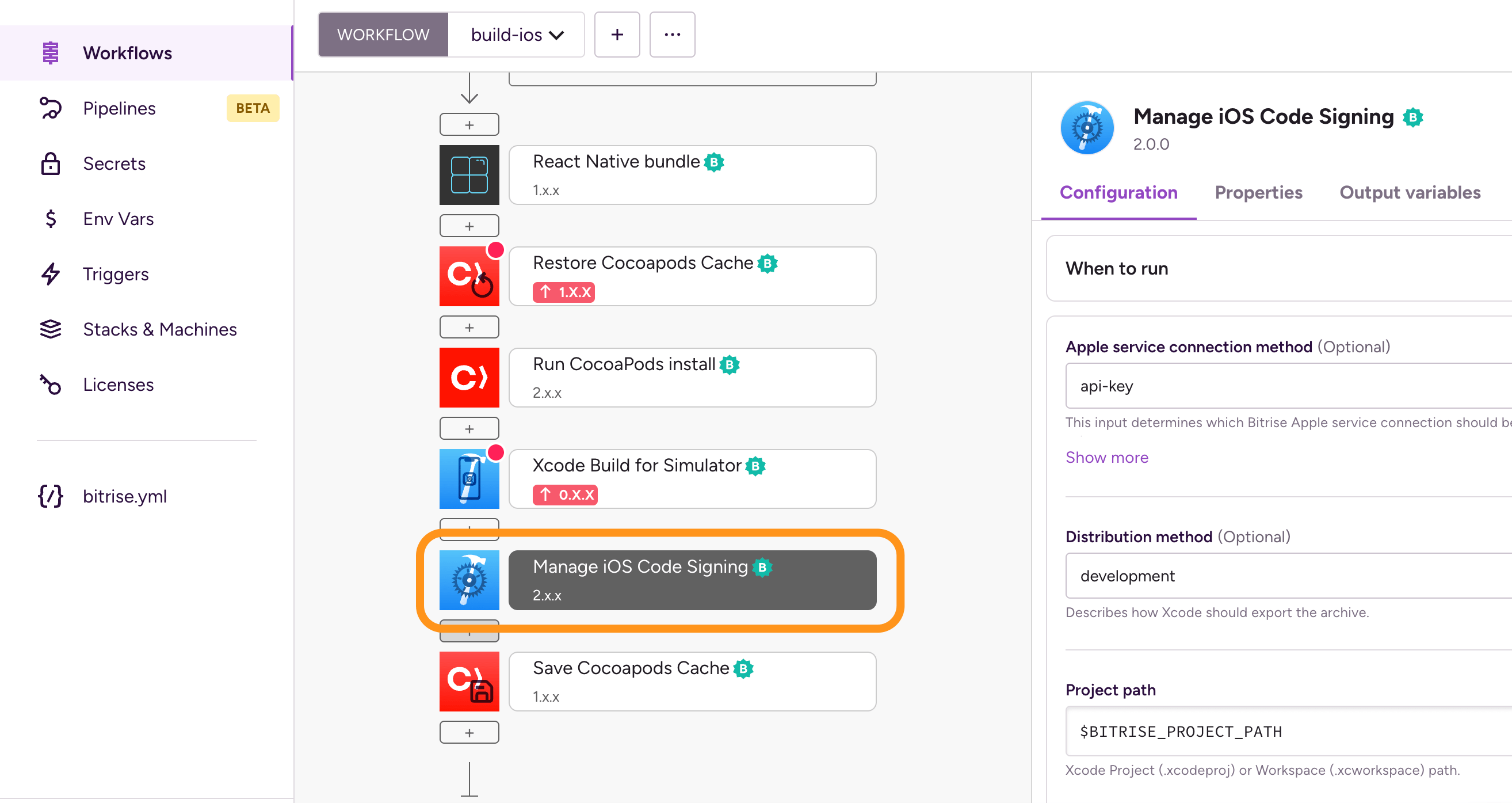Switch to the Properties tab
This screenshot has width=1512, height=803.
(1258, 192)
